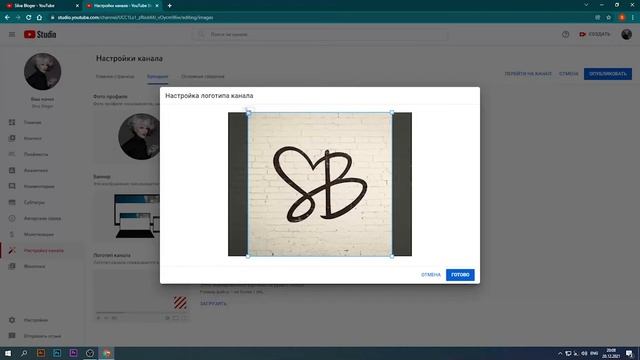
Task: Click ПЕРЕЙТИ НА КАНАЛ link
Action: coord(528,74)
